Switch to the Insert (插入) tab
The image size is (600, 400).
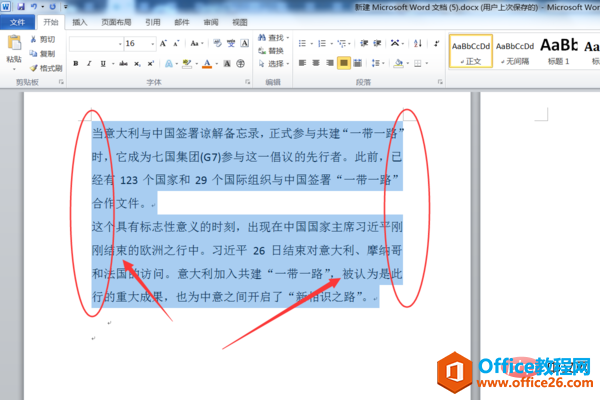point(80,20)
